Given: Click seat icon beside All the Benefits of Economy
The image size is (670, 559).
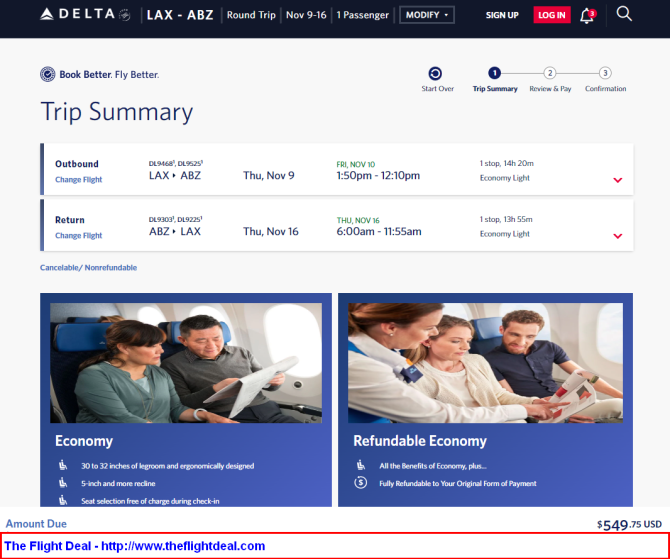Looking at the screenshot, I should click(x=361, y=465).
